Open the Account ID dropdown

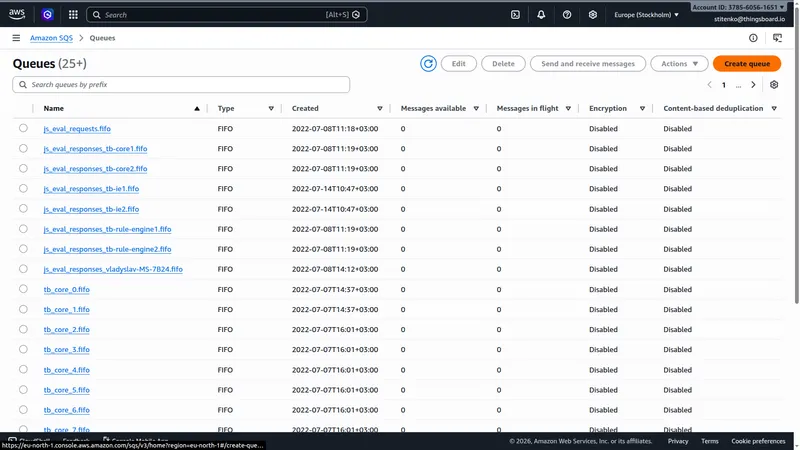click(738, 7)
